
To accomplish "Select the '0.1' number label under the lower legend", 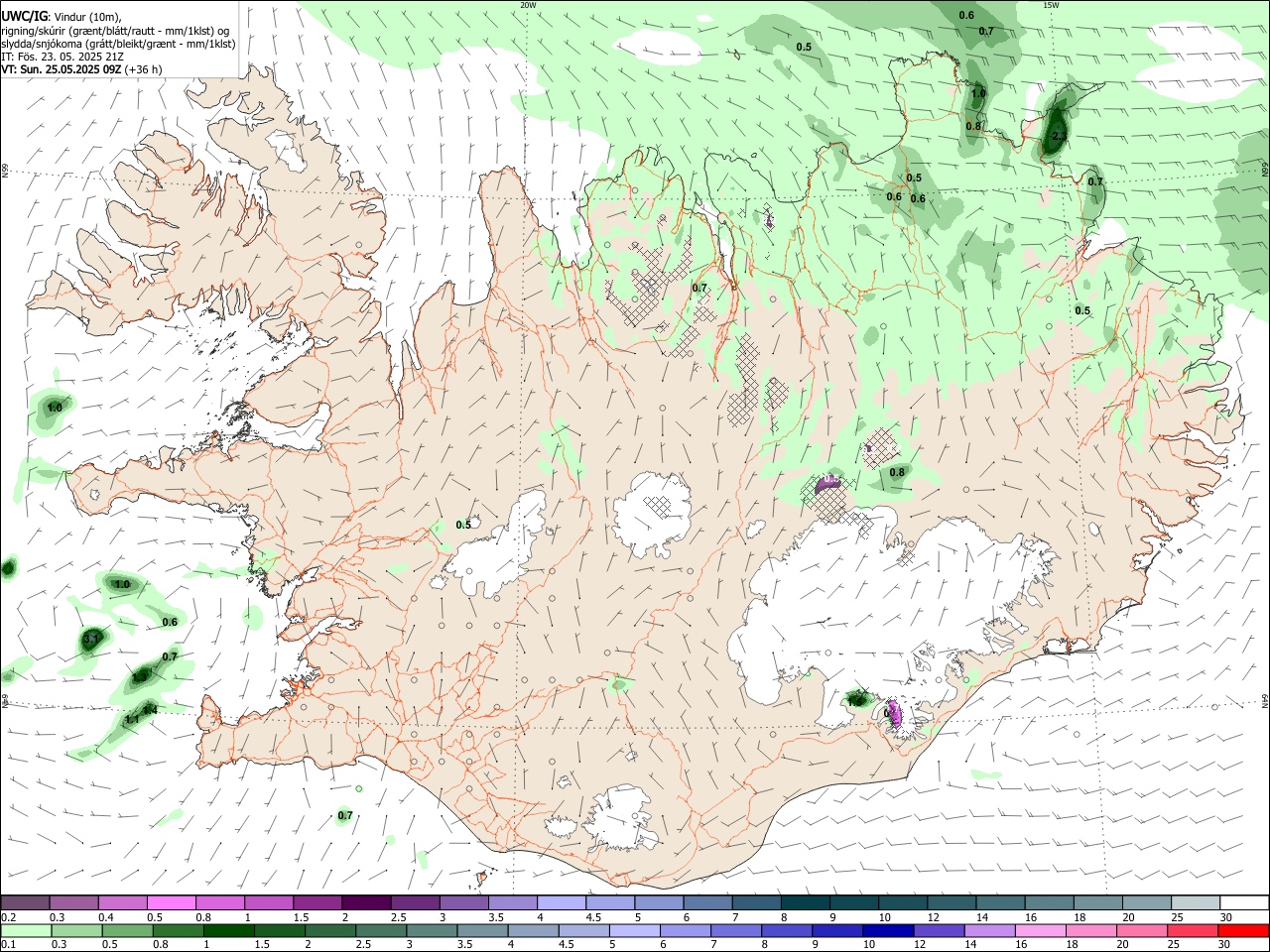I will click(x=9, y=945).
